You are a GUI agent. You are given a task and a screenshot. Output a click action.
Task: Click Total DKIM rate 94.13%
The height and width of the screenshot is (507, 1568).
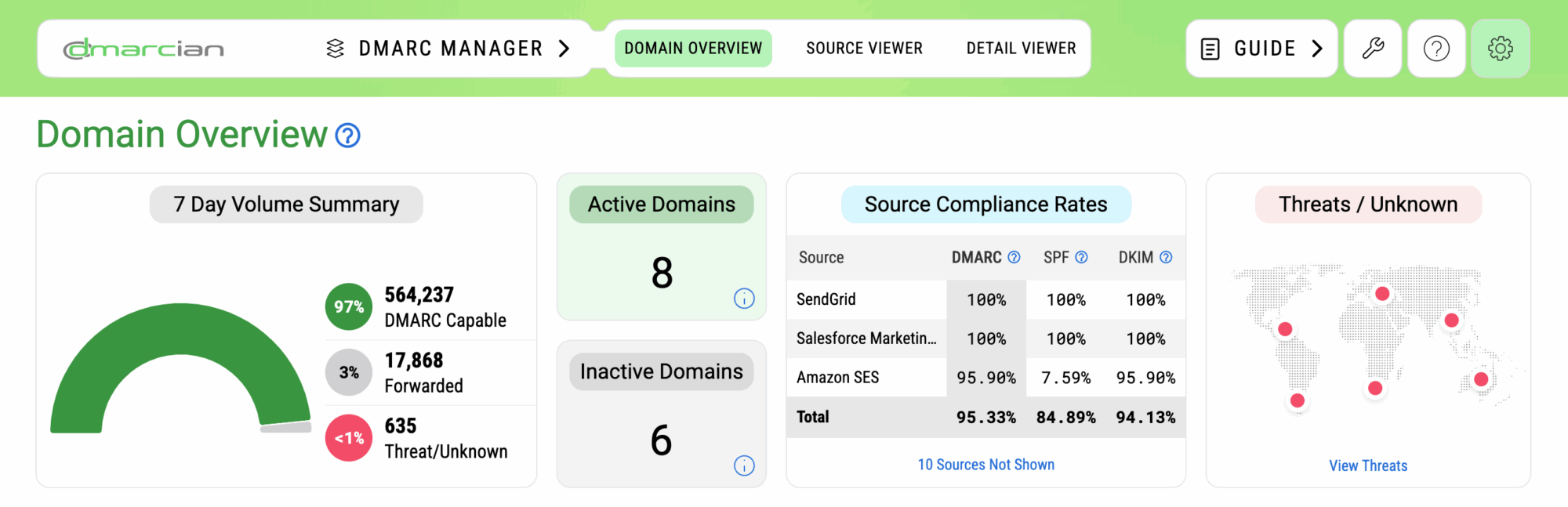pyautogui.click(x=1146, y=417)
